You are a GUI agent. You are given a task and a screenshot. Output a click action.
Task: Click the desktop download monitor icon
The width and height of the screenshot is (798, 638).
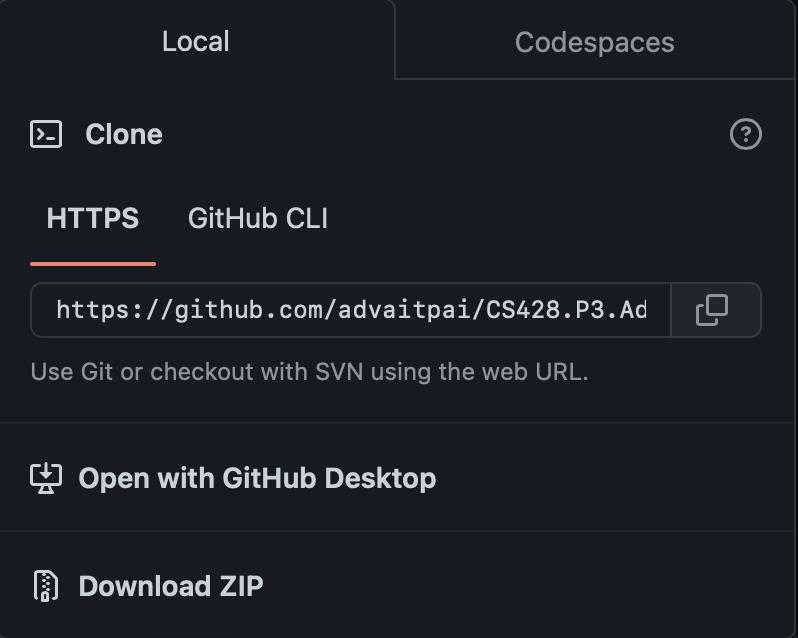(x=46, y=478)
